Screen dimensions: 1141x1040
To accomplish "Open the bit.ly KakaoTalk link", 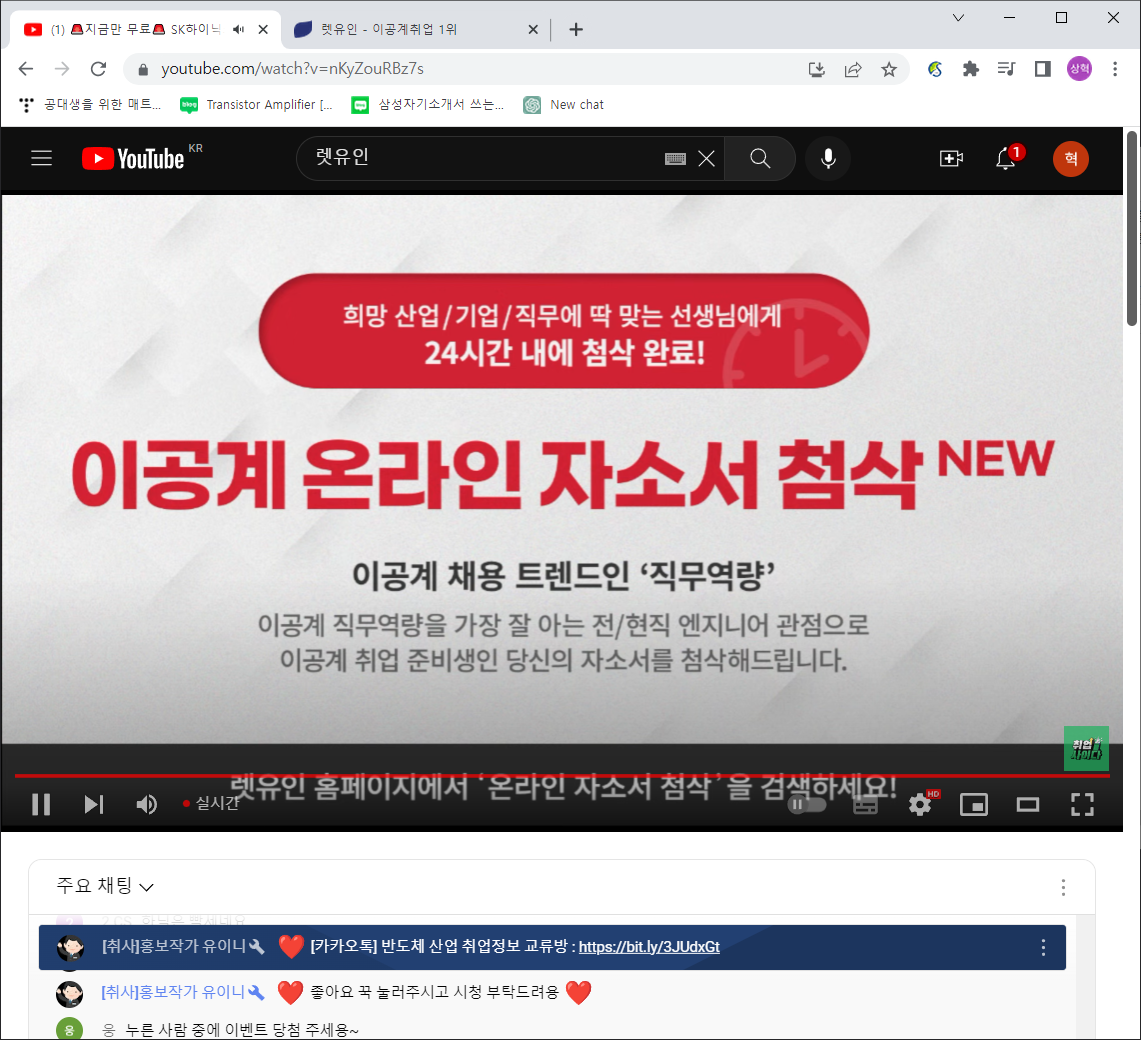I will click(x=649, y=947).
